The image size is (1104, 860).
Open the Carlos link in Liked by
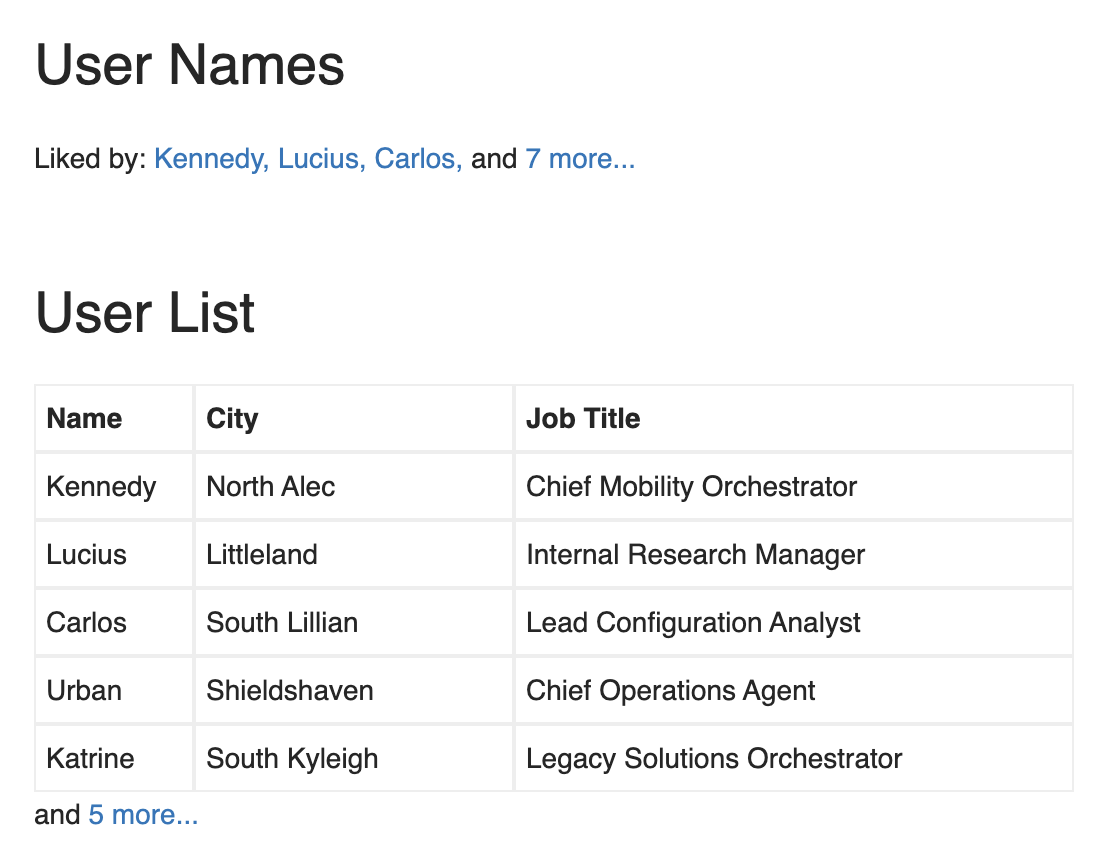click(417, 159)
